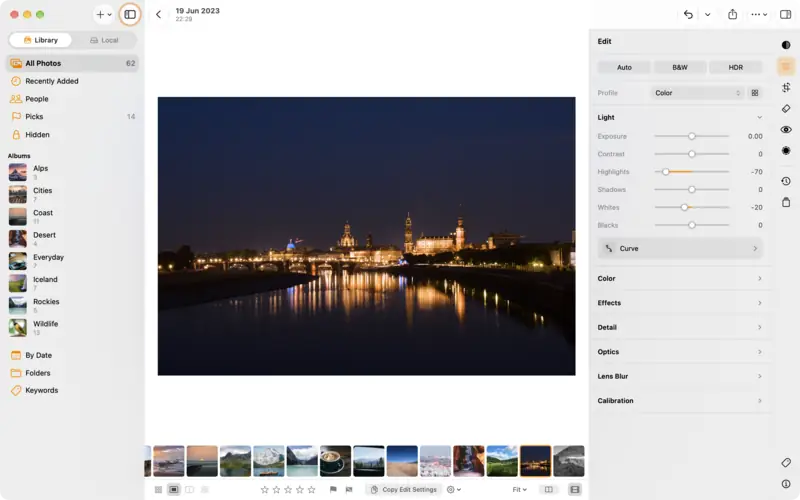Image resolution: width=800 pixels, height=500 pixels.
Task: Select the Healing eraser tool
Action: pos(786,109)
